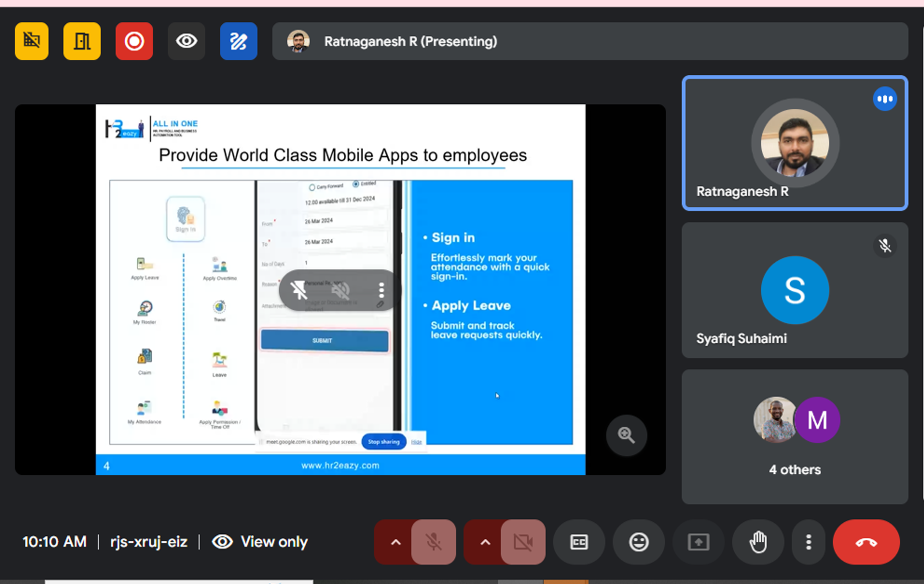
Task: Unpin the presentation using overlay pin icon
Action: pyautogui.click(x=299, y=291)
